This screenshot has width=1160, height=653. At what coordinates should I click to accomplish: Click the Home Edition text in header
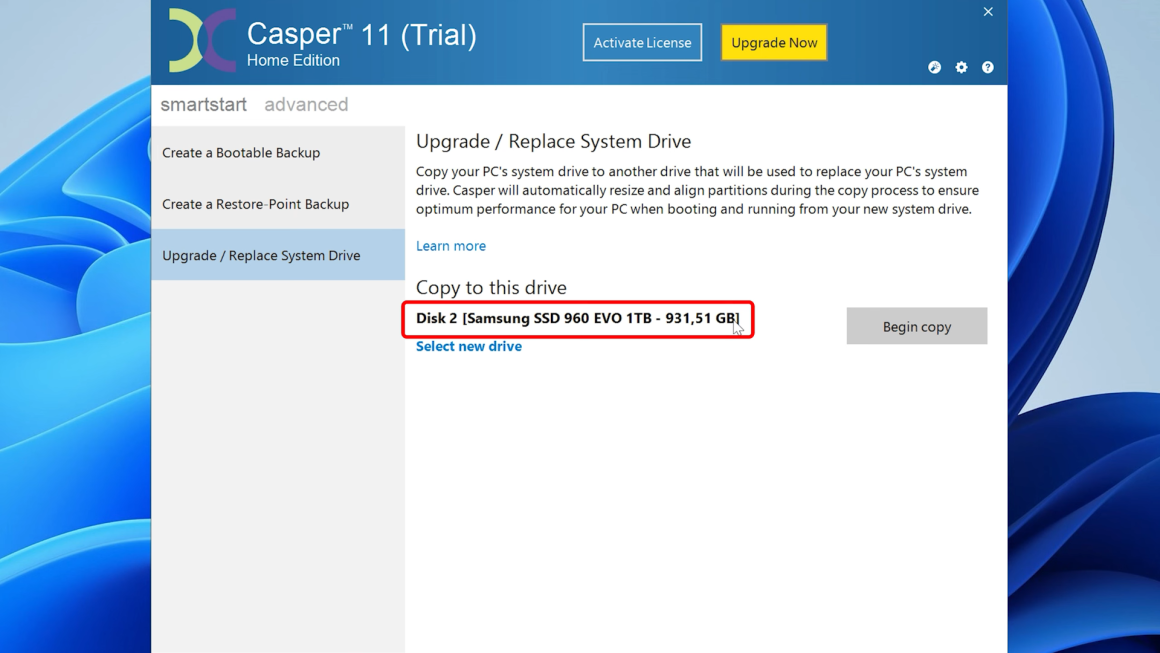click(293, 61)
